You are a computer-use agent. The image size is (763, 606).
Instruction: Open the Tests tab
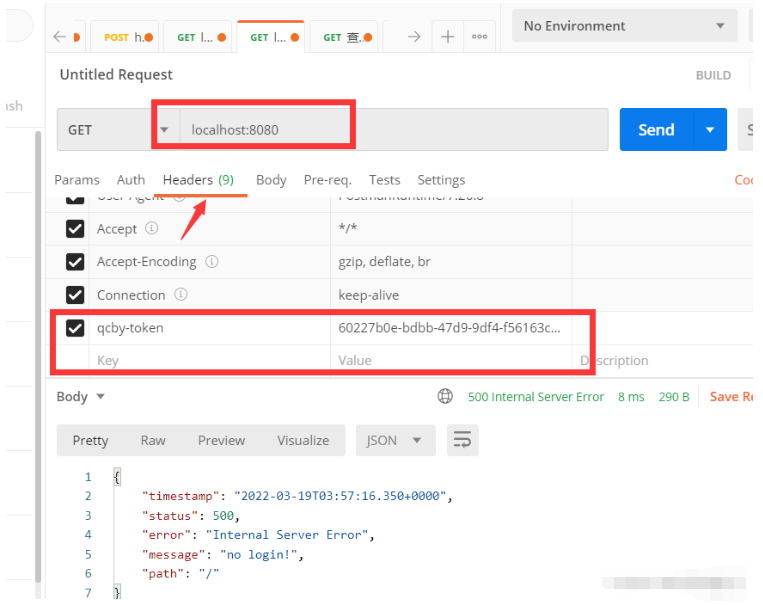384,180
